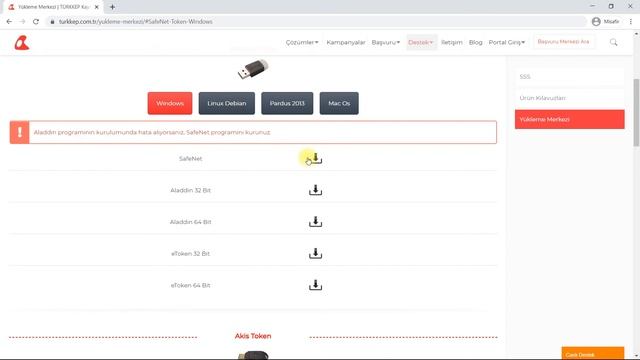Screen dimensions: 640x360
Task: Open the Kampanyalar menu item
Action: [x=346, y=42]
